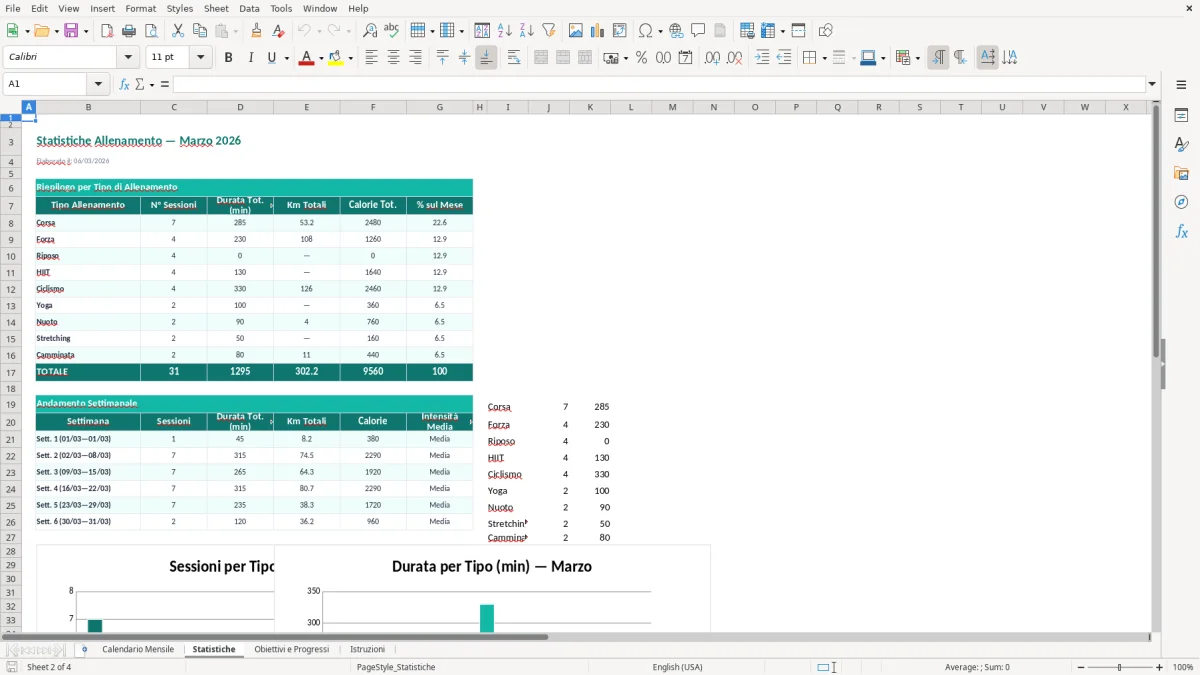Screen dimensions: 1200x675
Task: Click Sort Ascending icon
Action: pos(505,31)
